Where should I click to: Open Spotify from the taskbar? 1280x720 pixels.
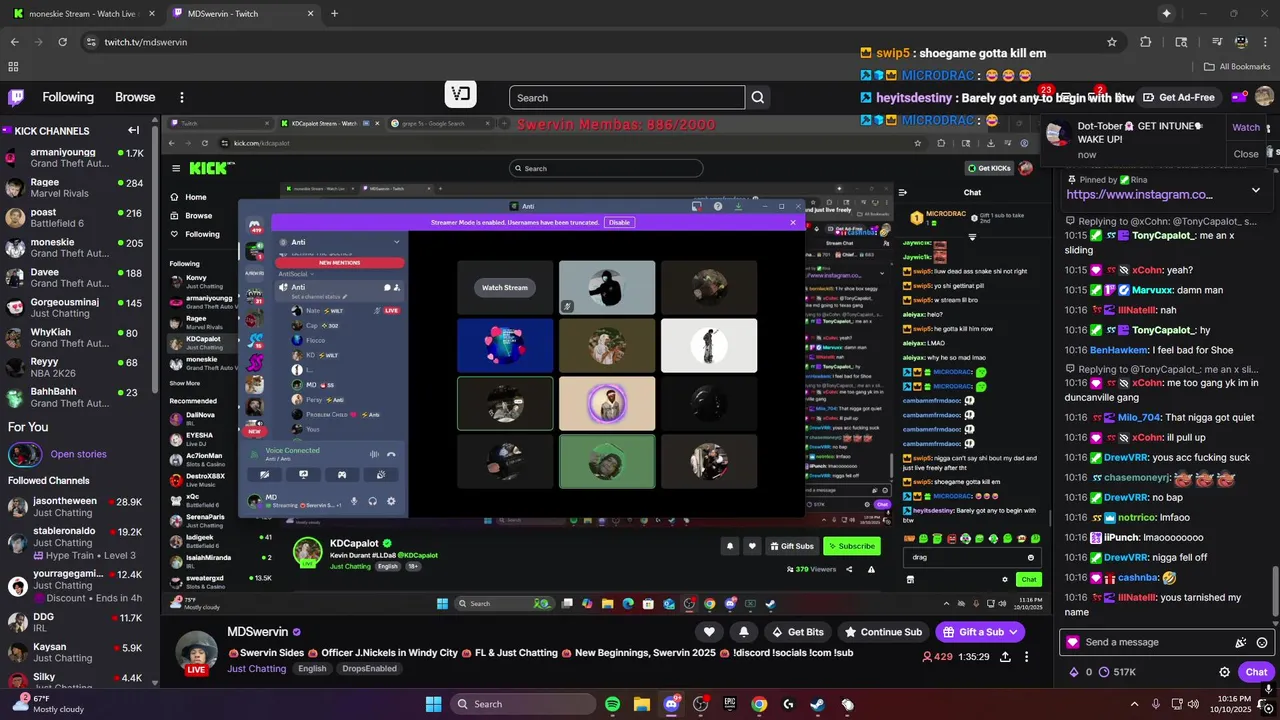pos(613,704)
